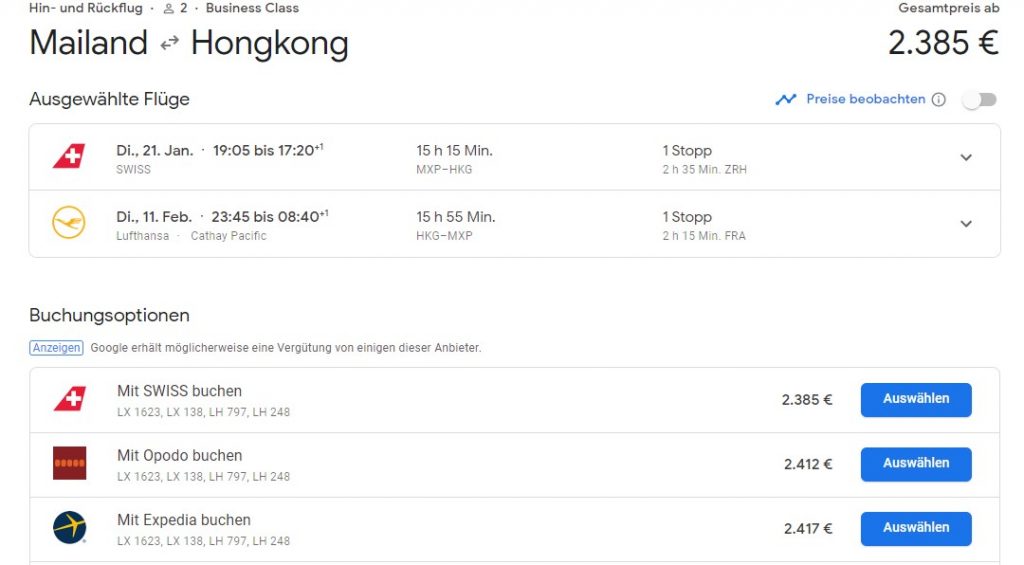Open the info icon next to Preise beobachten
The height and width of the screenshot is (565, 1024).
(938, 100)
